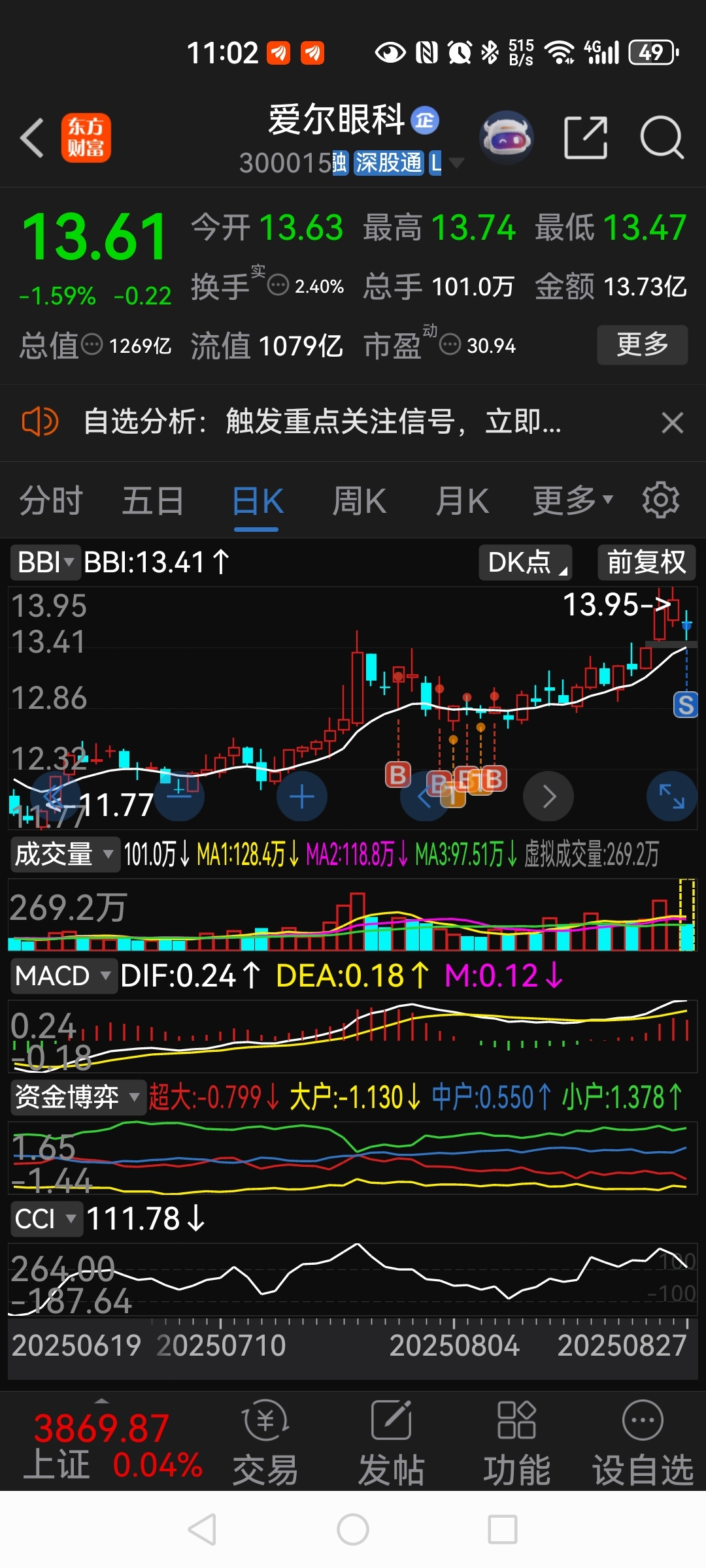
Task: Tap the 流值 1079亿 value
Action: pos(267,345)
